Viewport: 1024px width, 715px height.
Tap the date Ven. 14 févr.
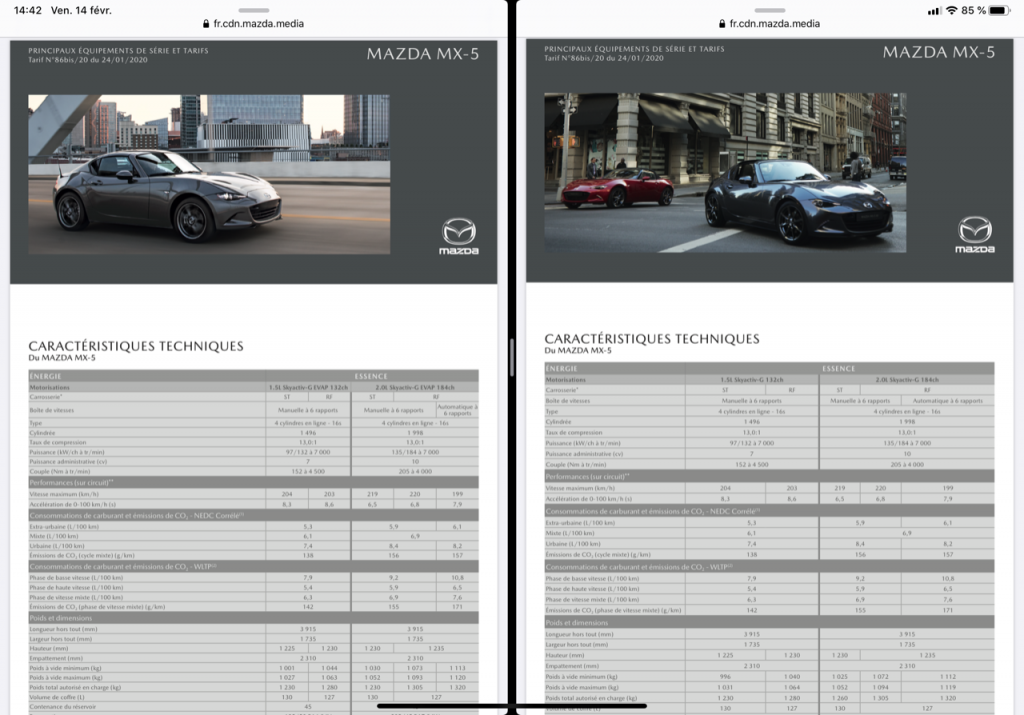pyautogui.click(x=81, y=10)
